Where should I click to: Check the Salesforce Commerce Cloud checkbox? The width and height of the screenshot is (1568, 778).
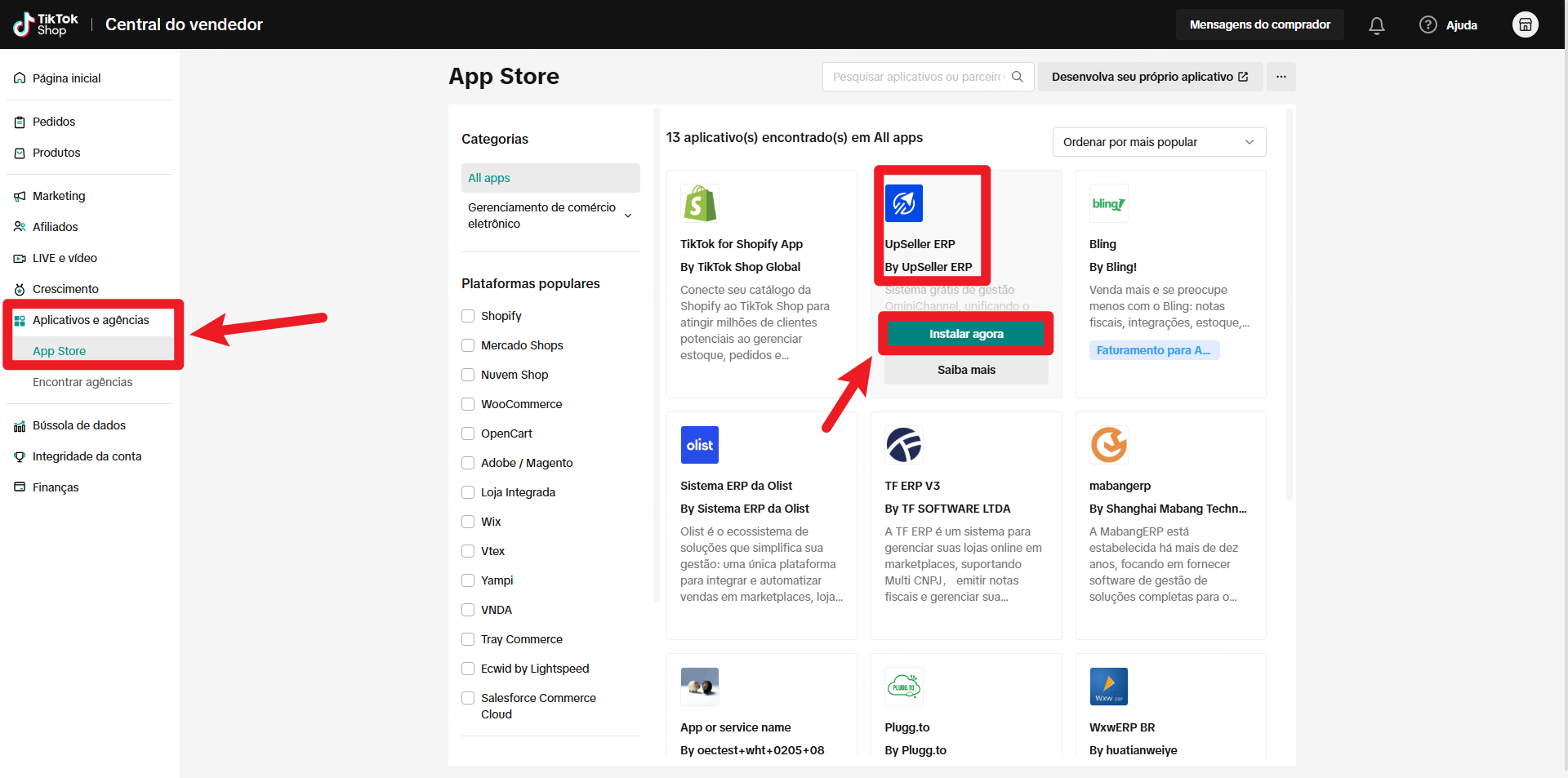pyautogui.click(x=468, y=698)
